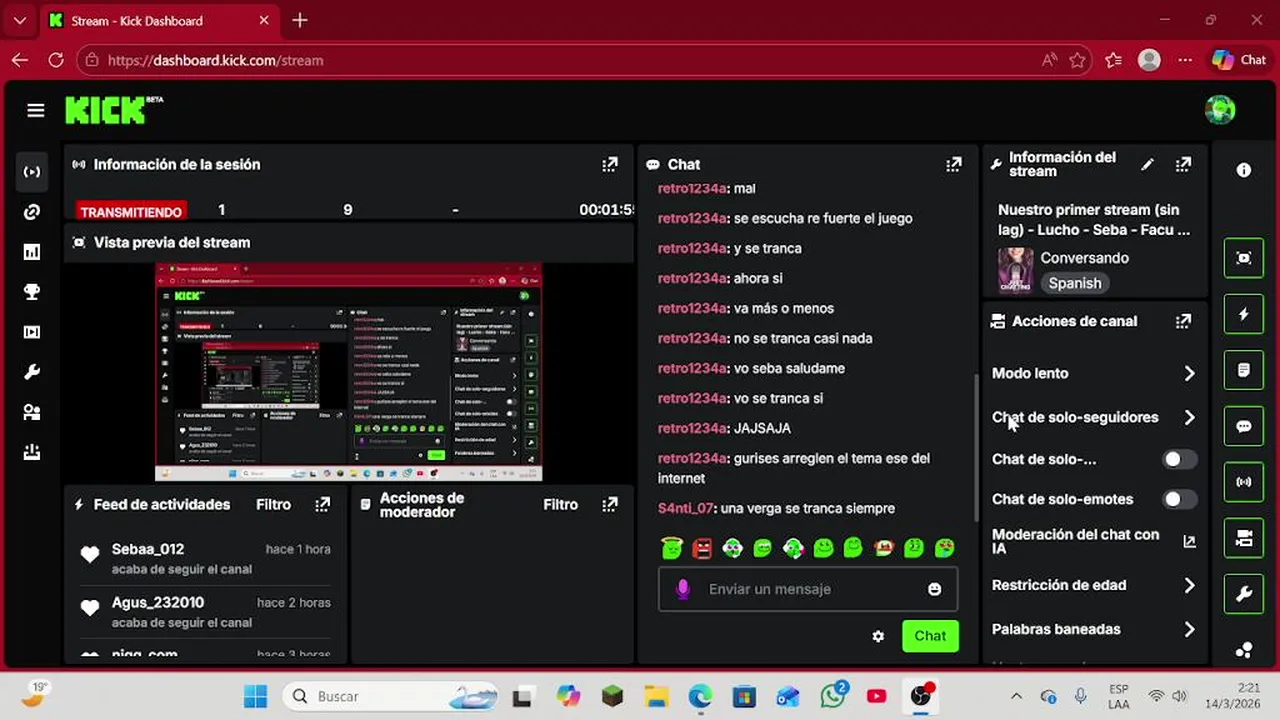Enable the Chat de solo-... toggle
Viewport: 1280px width, 720px height.
(1179, 459)
